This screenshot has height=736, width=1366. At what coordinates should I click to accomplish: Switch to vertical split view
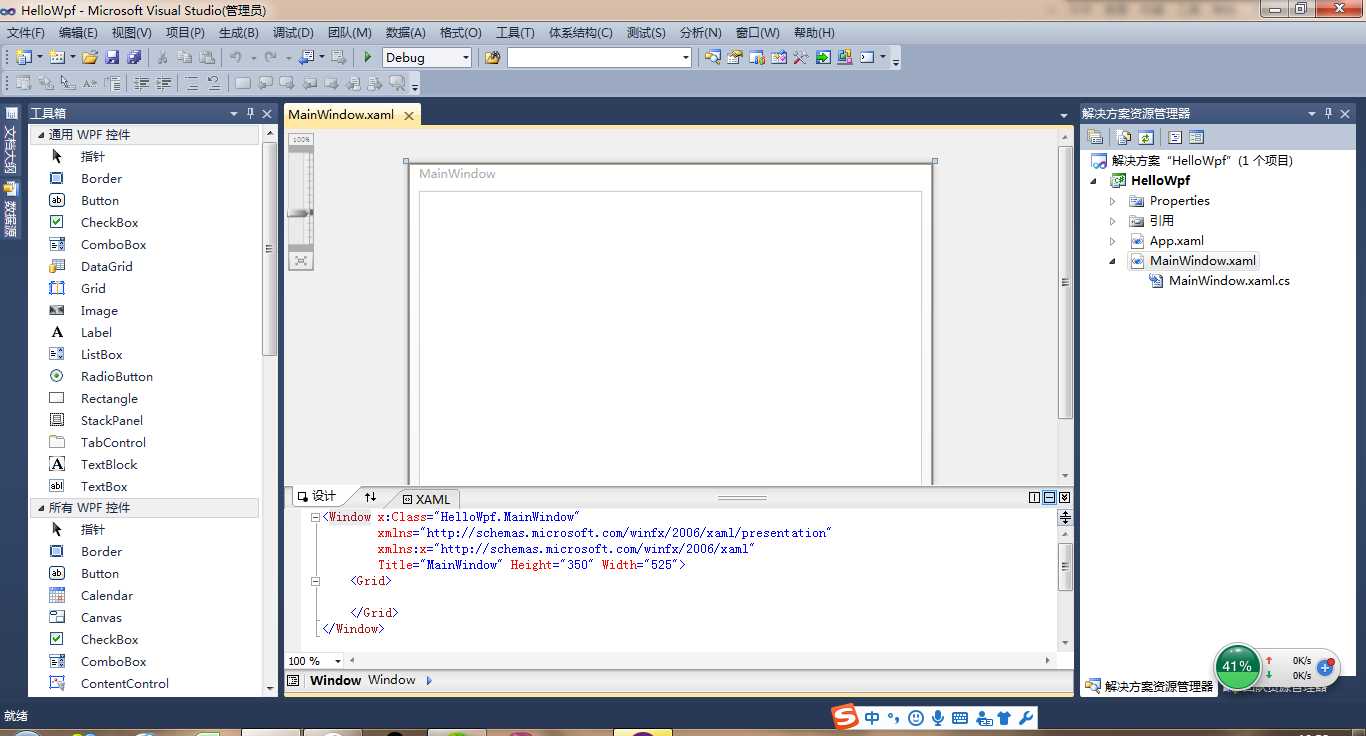[1035, 497]
